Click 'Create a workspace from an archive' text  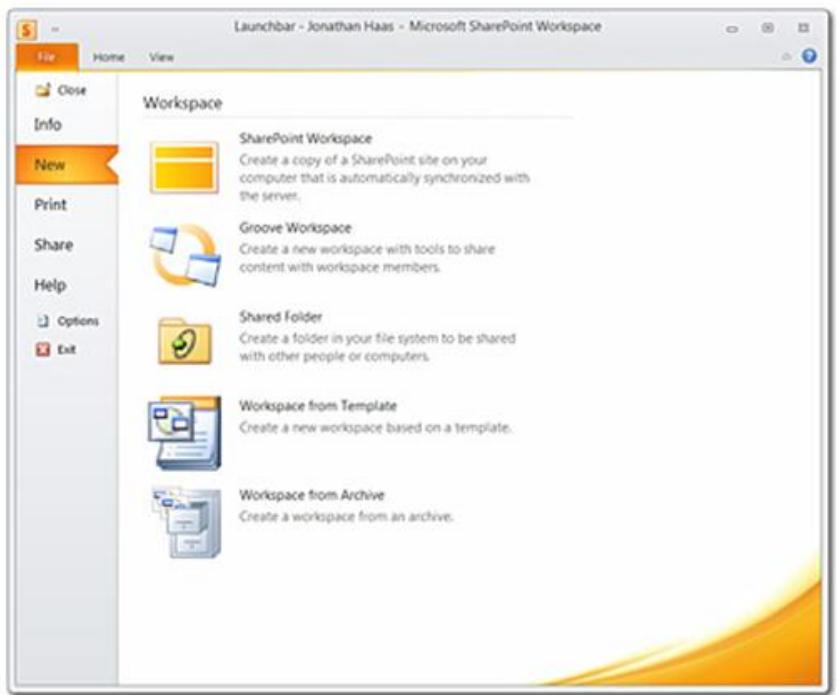(346, 517)
